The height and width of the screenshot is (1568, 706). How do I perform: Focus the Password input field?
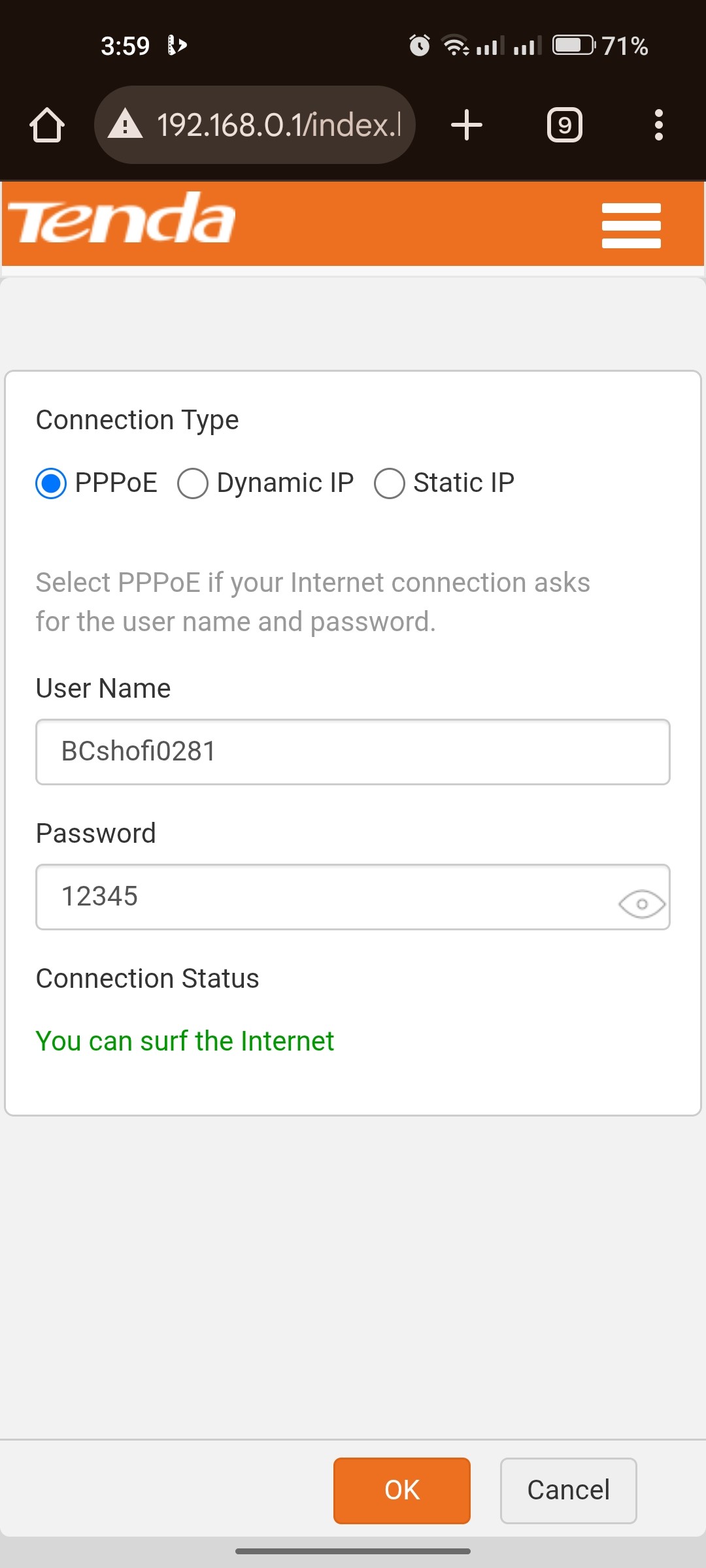[x=353, y=897]
